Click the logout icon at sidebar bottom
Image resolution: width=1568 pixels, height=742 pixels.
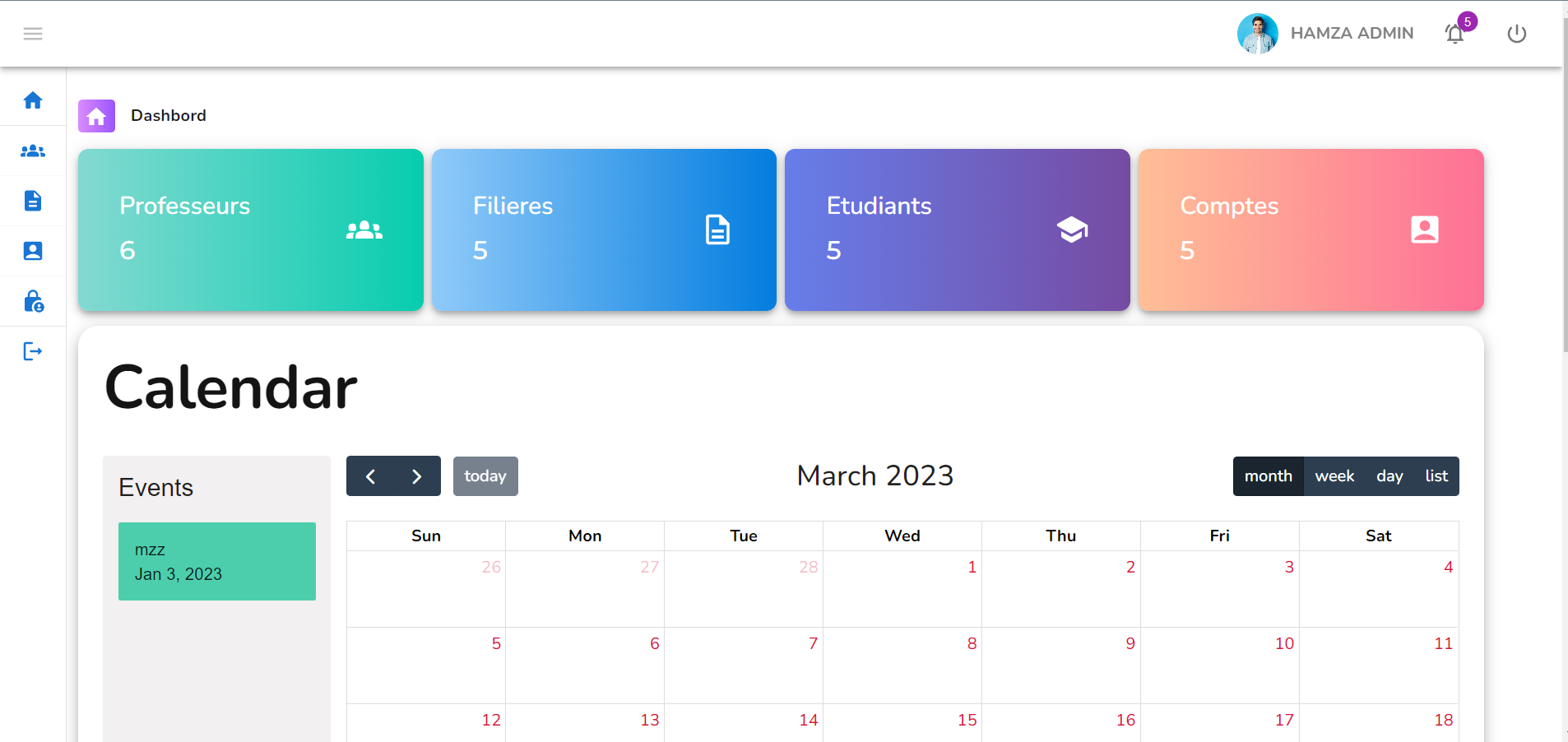click(x=33, y=351)
